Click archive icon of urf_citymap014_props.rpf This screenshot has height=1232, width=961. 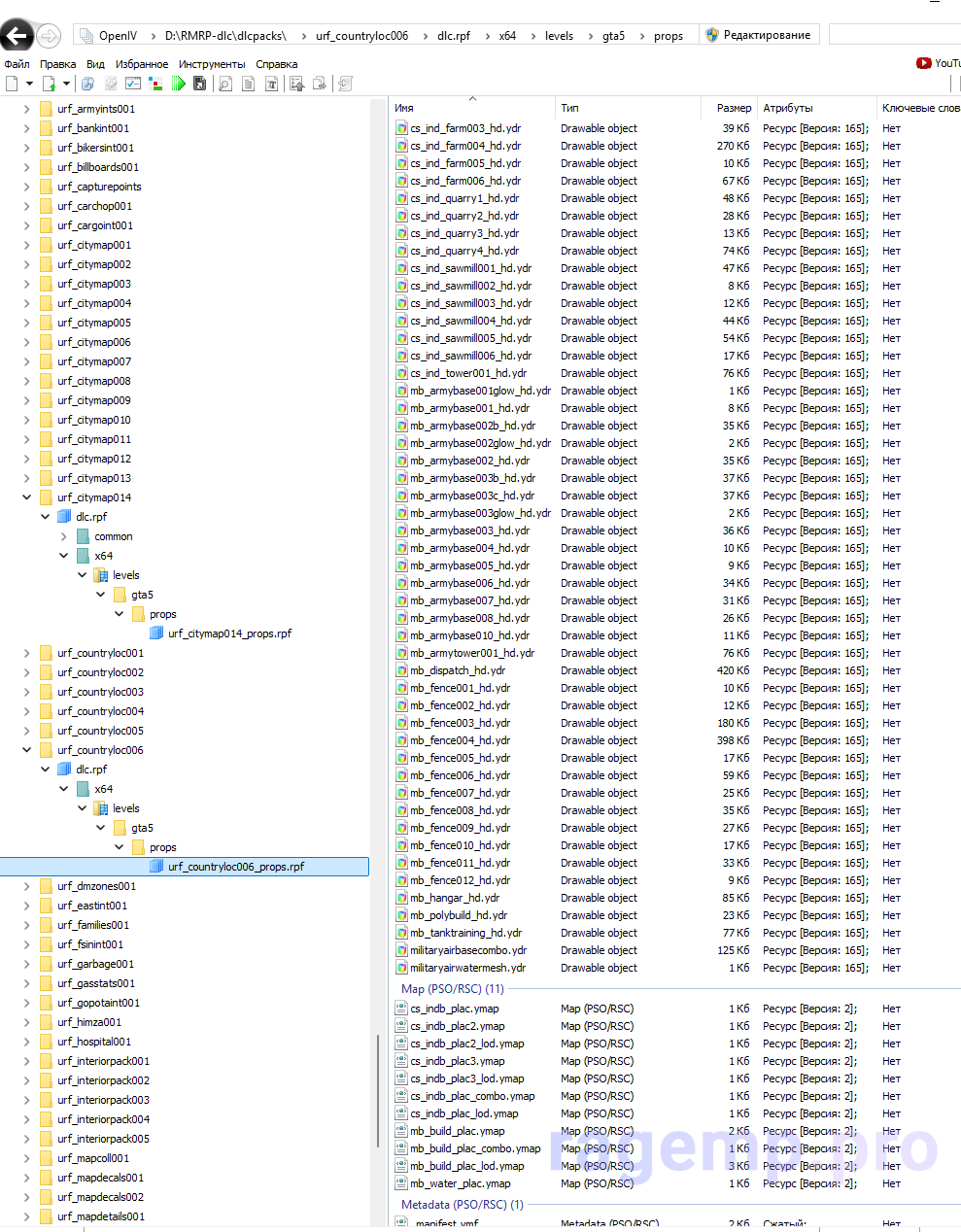[156, 633]
